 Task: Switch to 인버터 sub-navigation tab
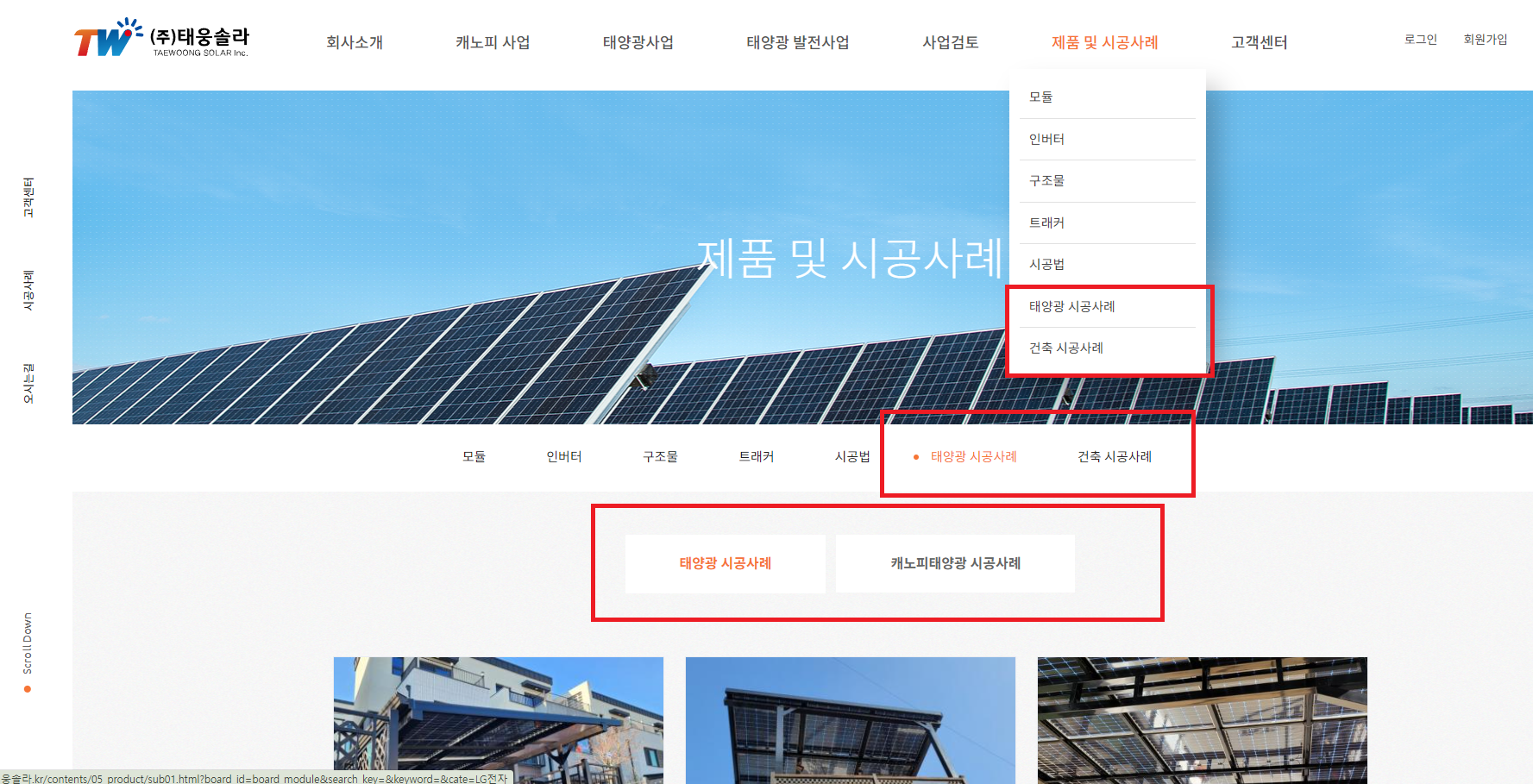click(x=564, y=456)
